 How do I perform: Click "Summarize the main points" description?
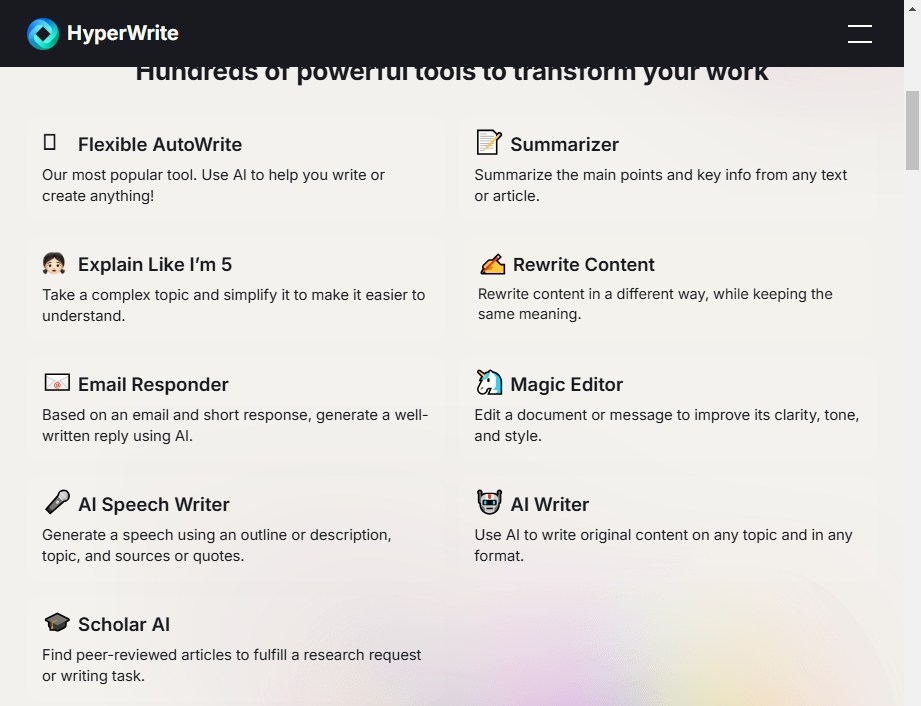[660, 185]
